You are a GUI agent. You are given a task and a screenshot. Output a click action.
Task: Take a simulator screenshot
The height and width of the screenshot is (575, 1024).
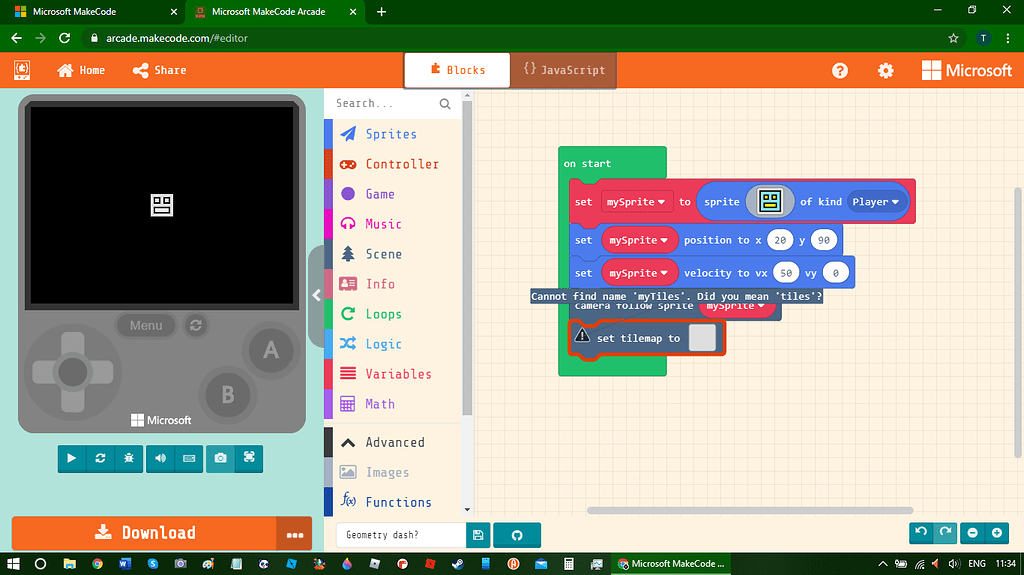[220, 458]
